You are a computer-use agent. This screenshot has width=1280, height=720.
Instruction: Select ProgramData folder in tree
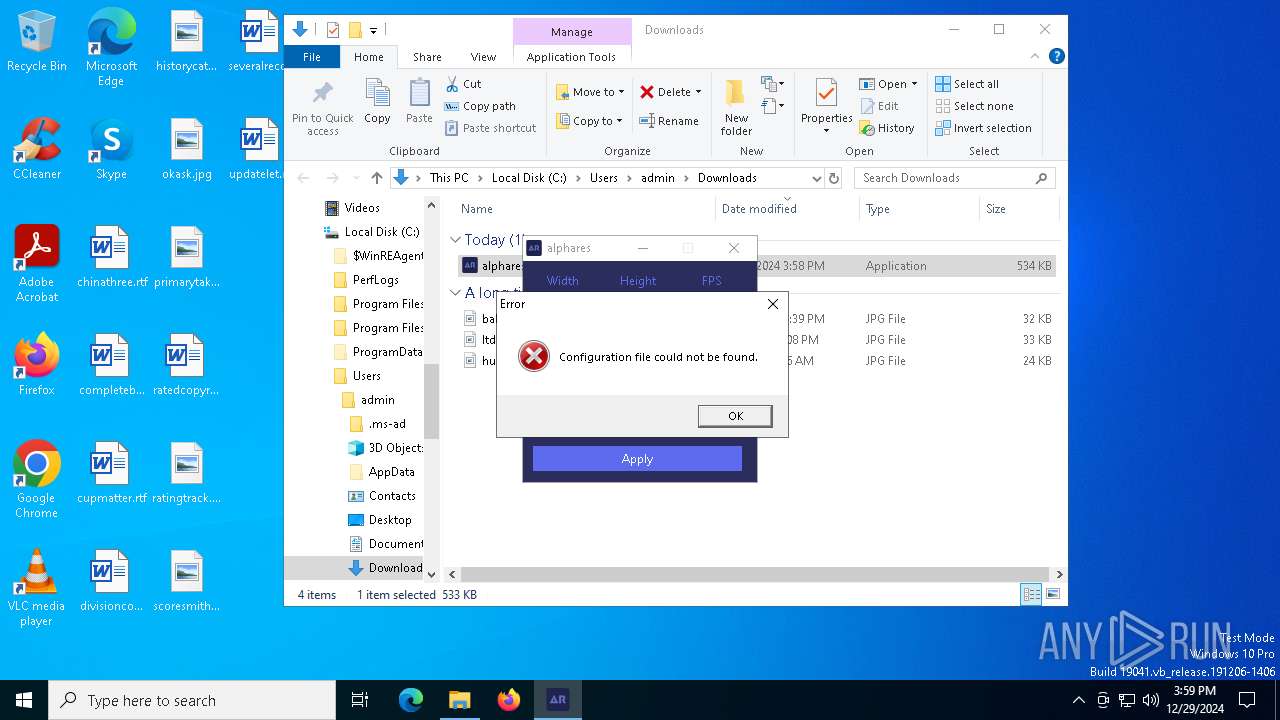pos(387,352)
